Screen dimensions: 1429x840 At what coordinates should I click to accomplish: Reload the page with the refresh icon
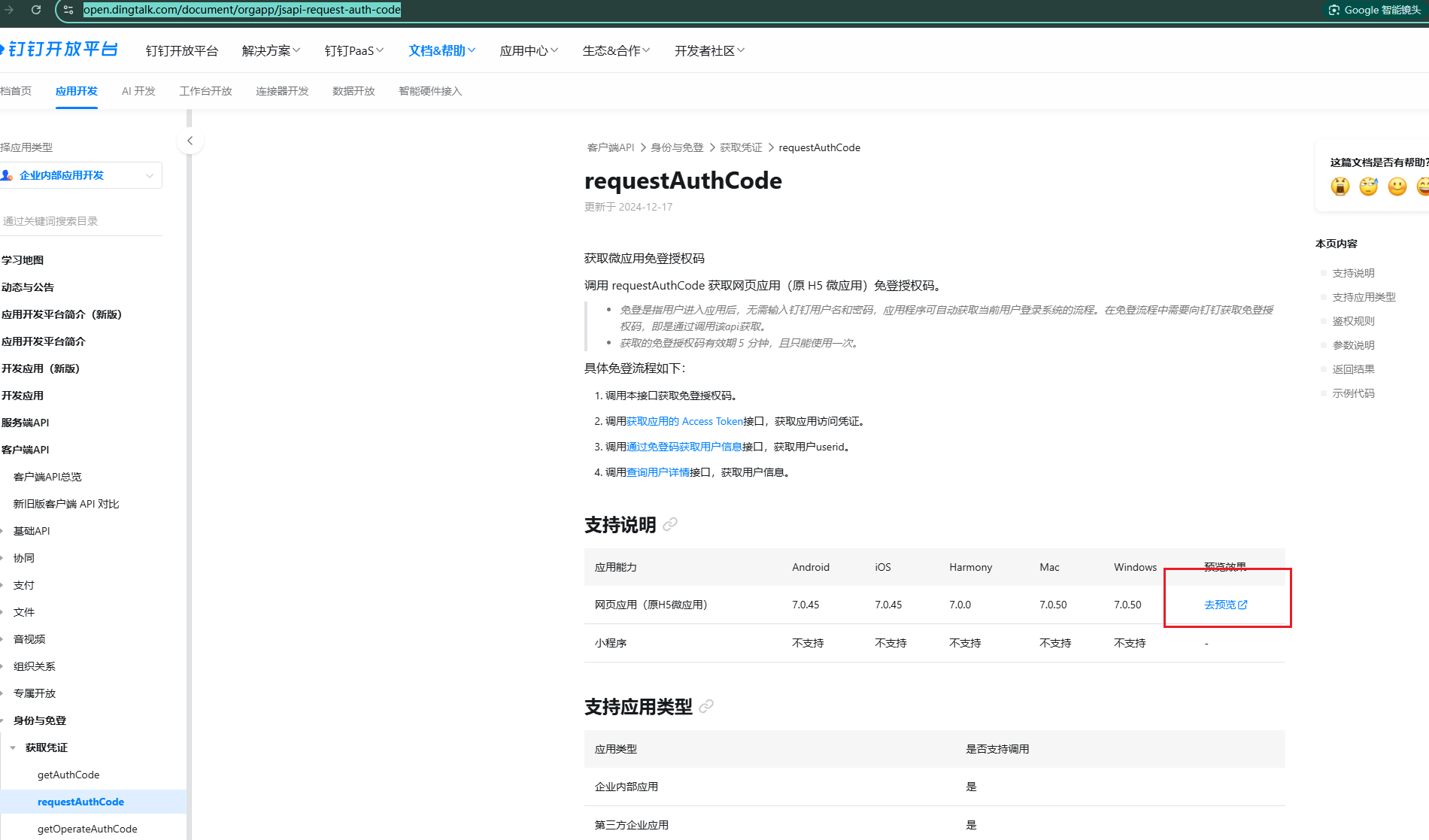(35, 10)
